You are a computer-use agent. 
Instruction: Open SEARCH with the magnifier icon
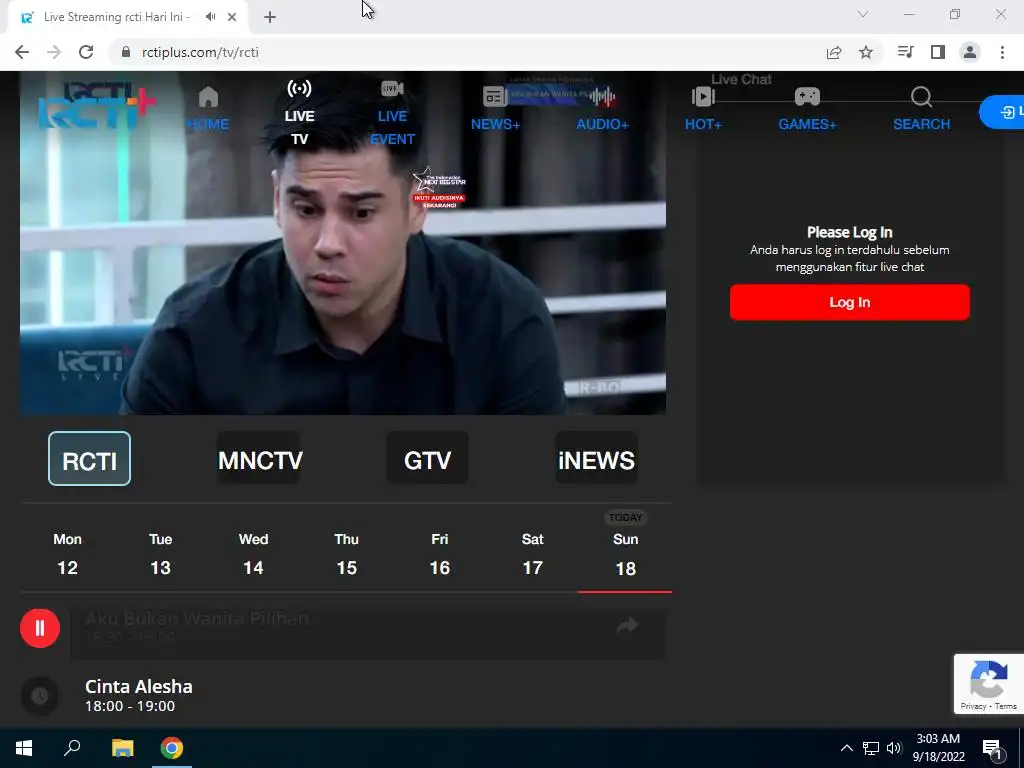(921, 109)
